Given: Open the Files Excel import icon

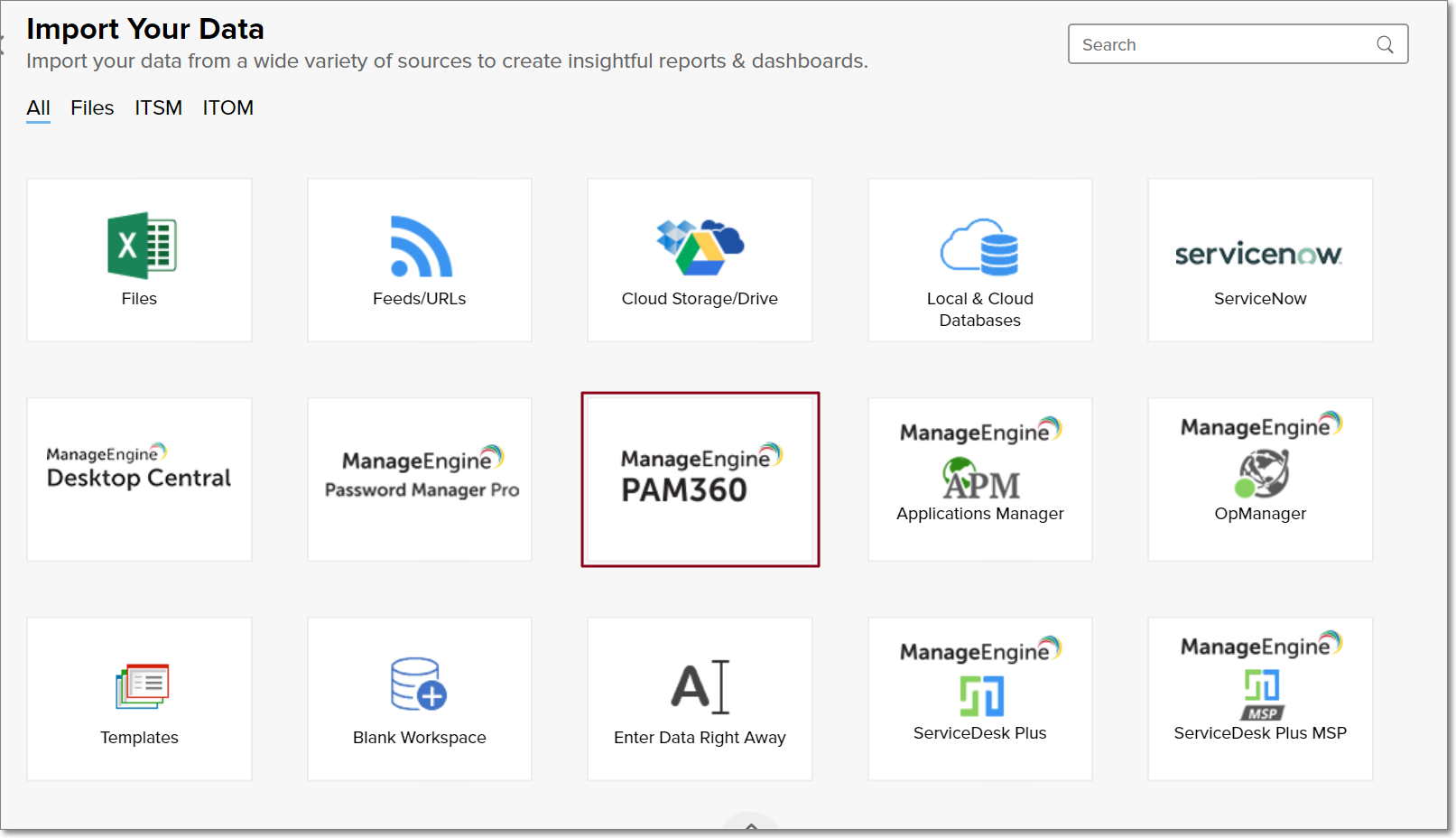Looking at the screenshot, I should tap(142, 245).
